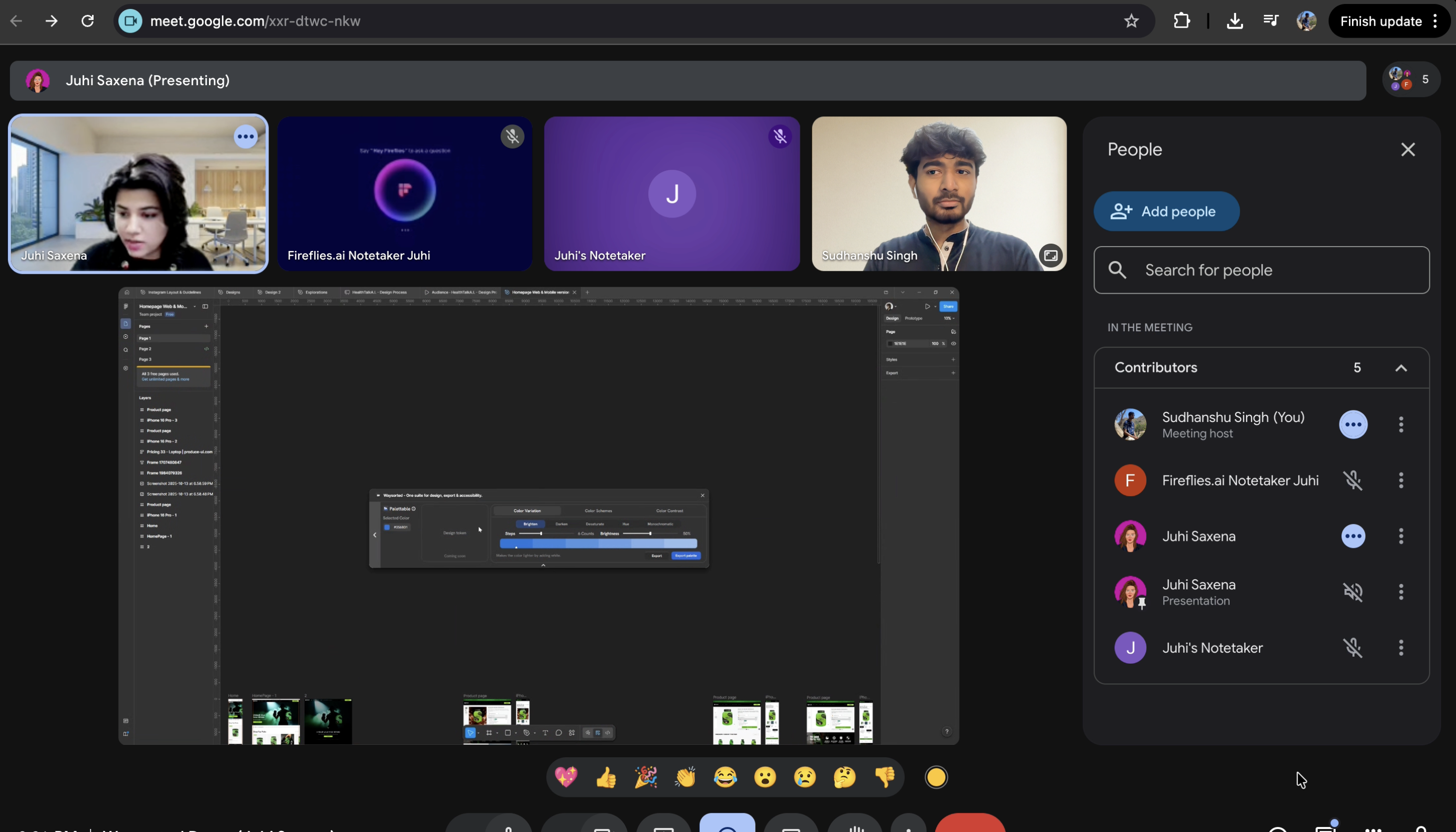Switch to Prototype tab in Figma right panel
The width and height of the screenshot is (1456, 832).
913,318
